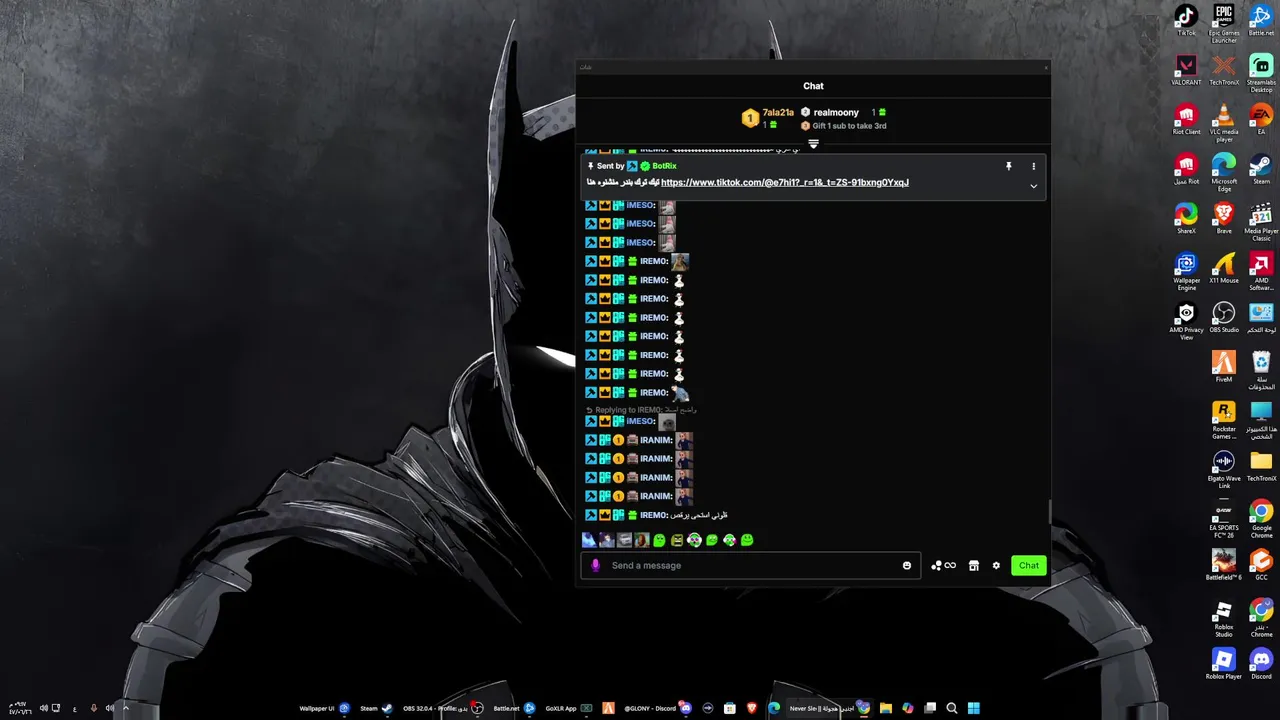Image resolution: width=1280 pixels, height=720 pixels.
Task: Launch the Epic Games Launcher shortcut
Action: [x=1224, y=24]
